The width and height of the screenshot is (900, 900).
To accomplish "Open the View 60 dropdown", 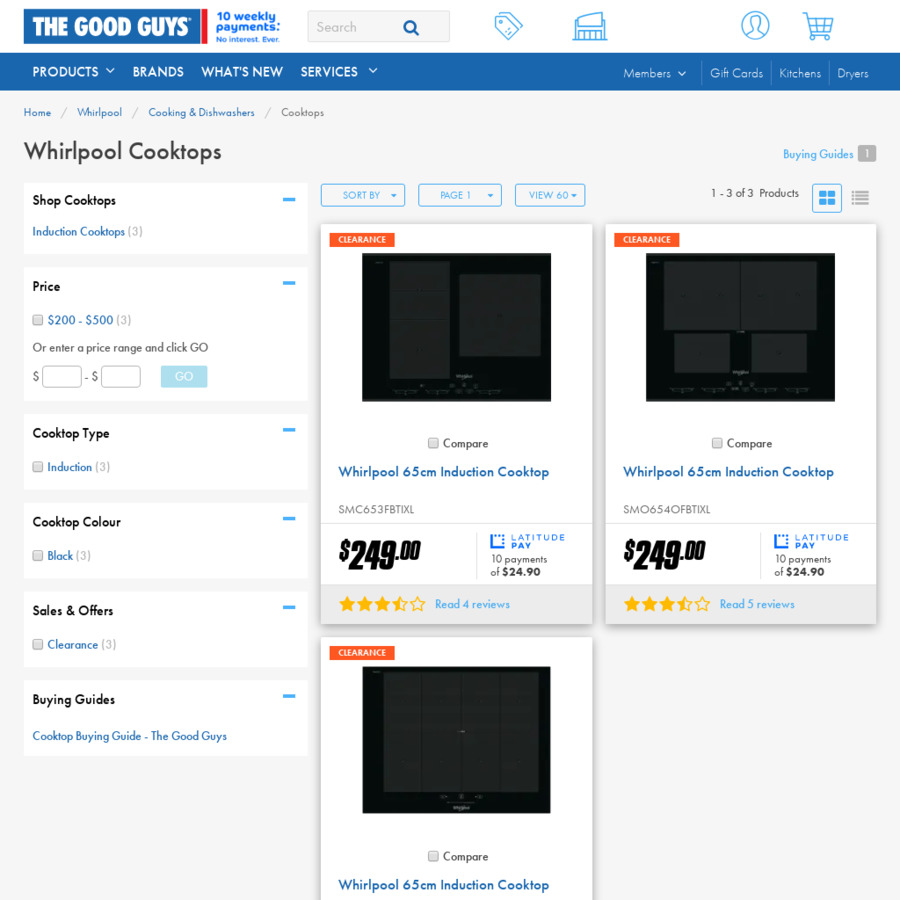I will pyautogui.click(x=550, y=195).
